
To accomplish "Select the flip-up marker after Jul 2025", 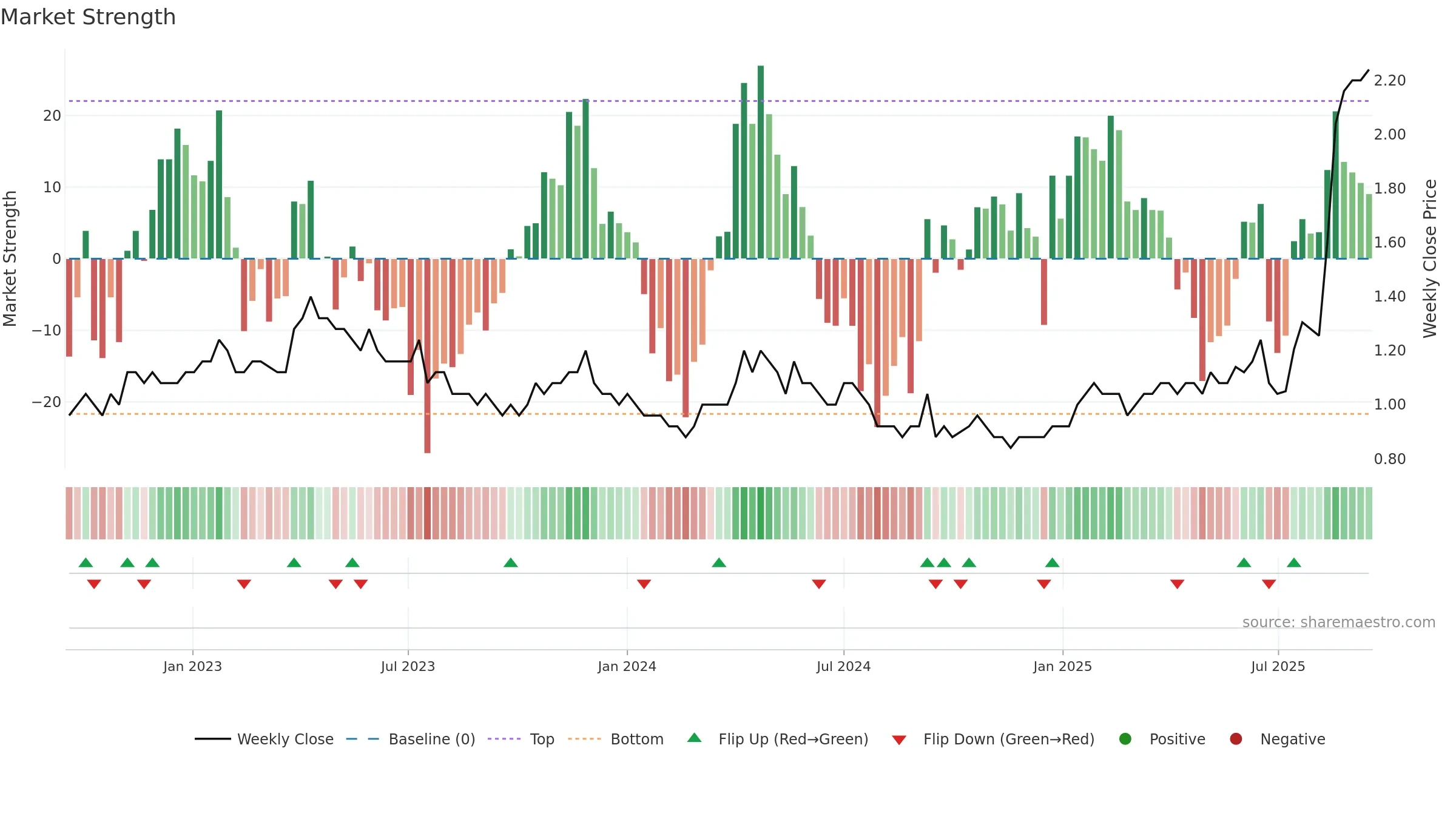I will tap(1294, 562).
